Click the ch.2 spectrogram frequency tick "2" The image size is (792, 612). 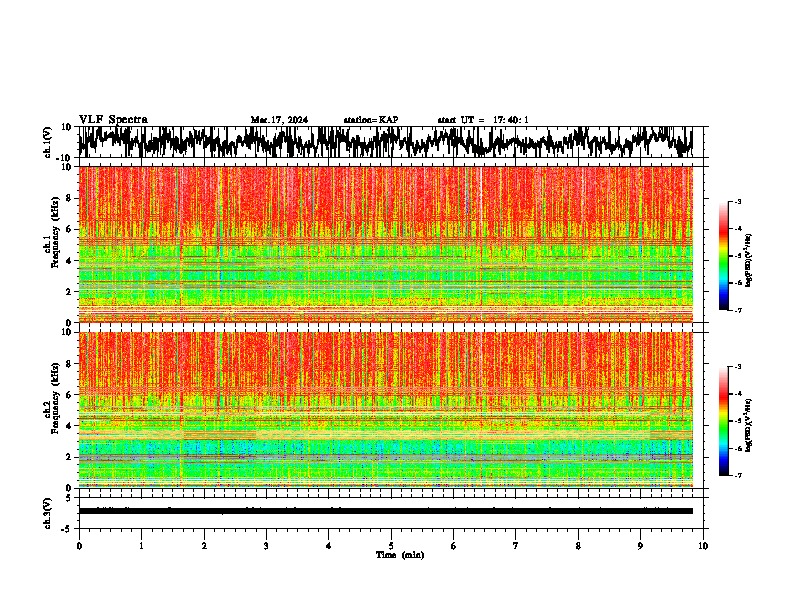click(69, 457)
